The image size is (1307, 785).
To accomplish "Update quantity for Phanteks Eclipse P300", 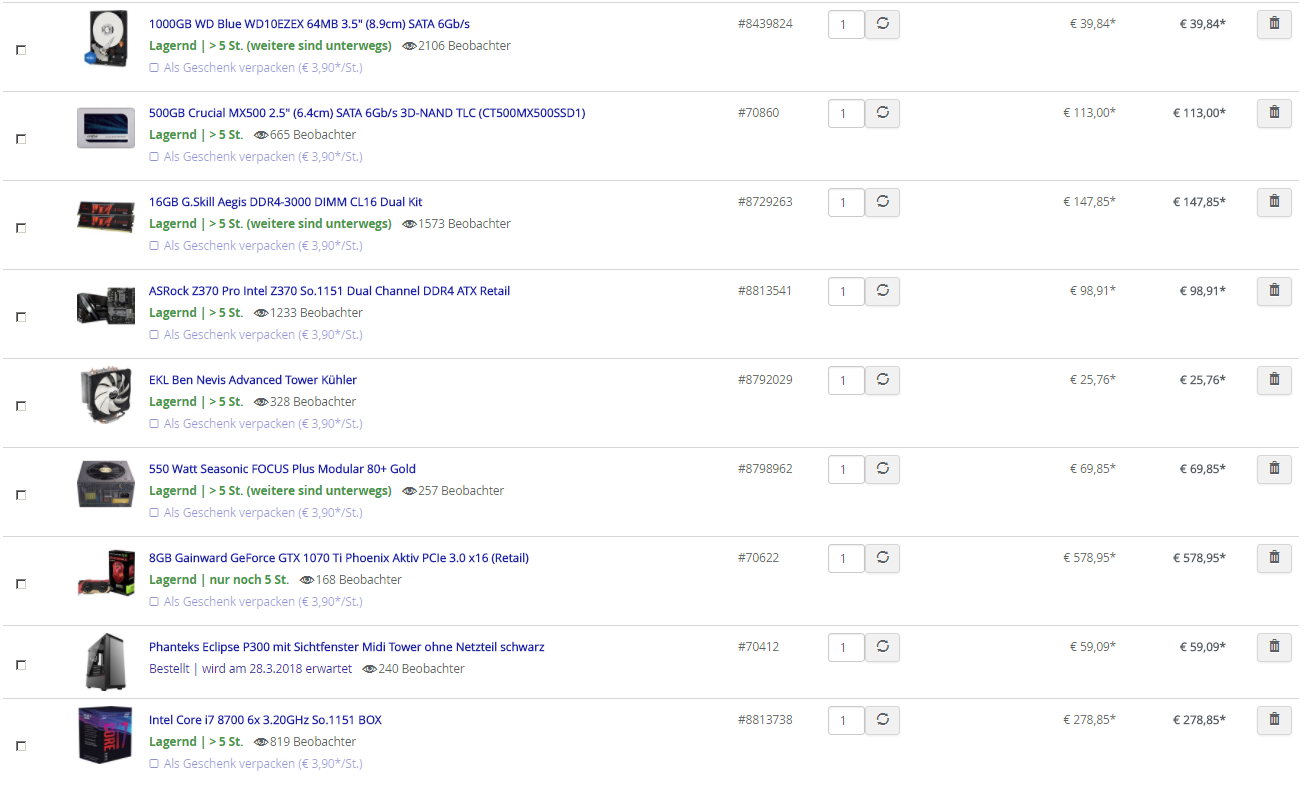I will [x=882, y=647].
